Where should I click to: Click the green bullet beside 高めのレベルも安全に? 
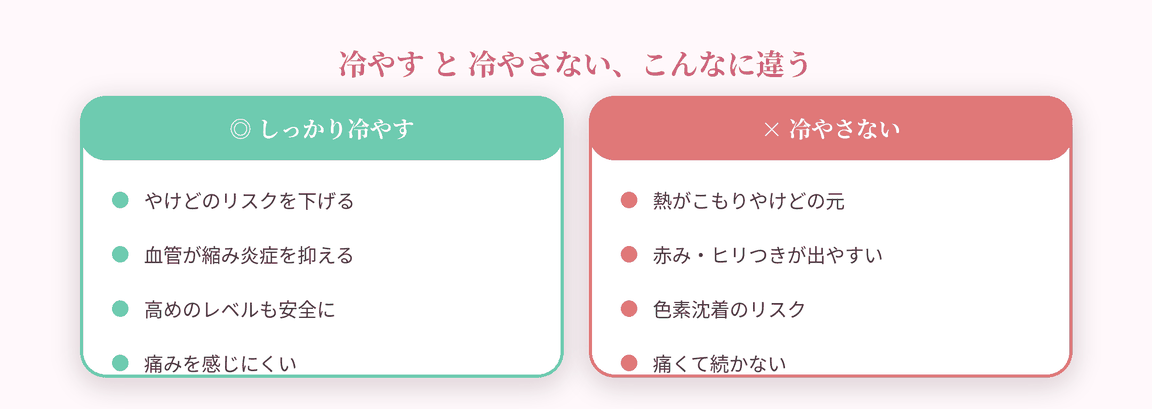120,308
